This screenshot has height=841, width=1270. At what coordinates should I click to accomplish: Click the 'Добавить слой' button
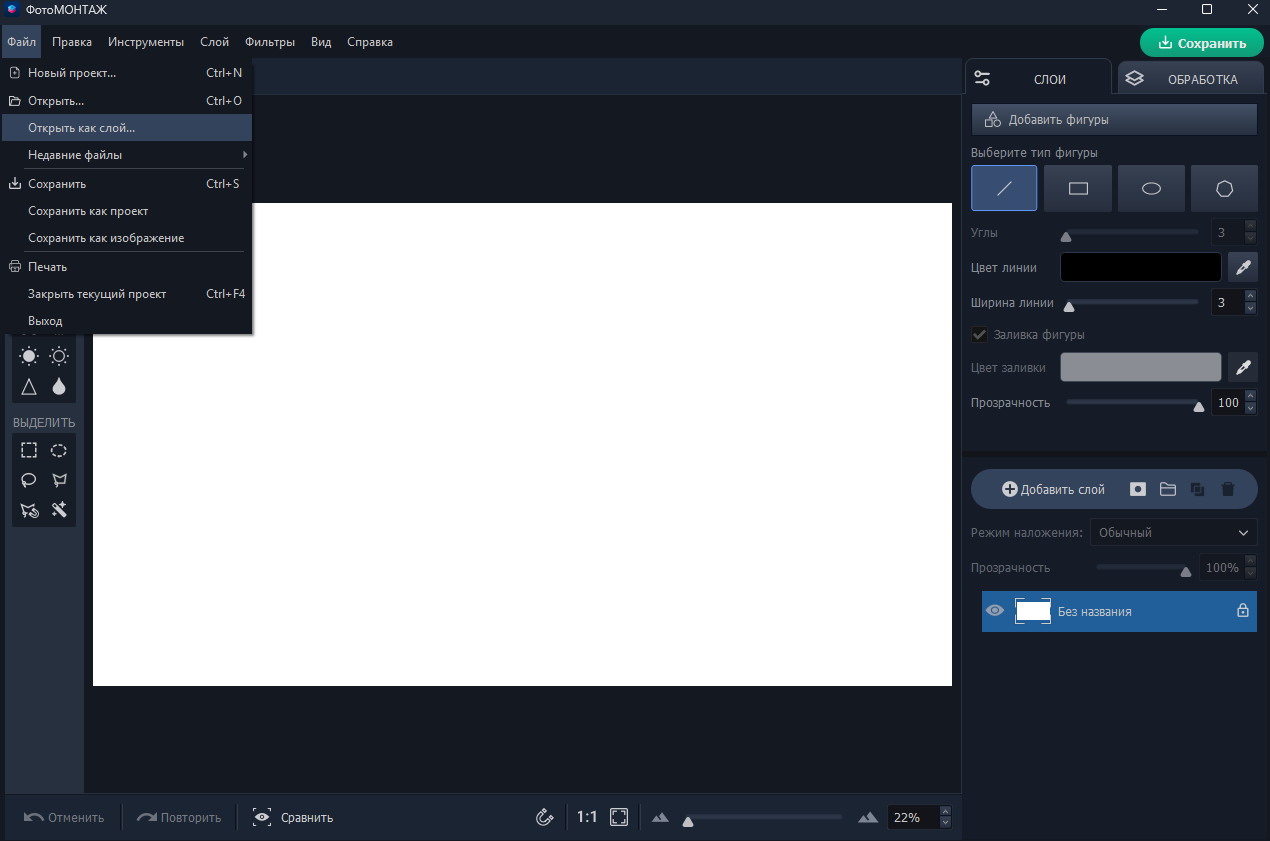point(1053,489)
